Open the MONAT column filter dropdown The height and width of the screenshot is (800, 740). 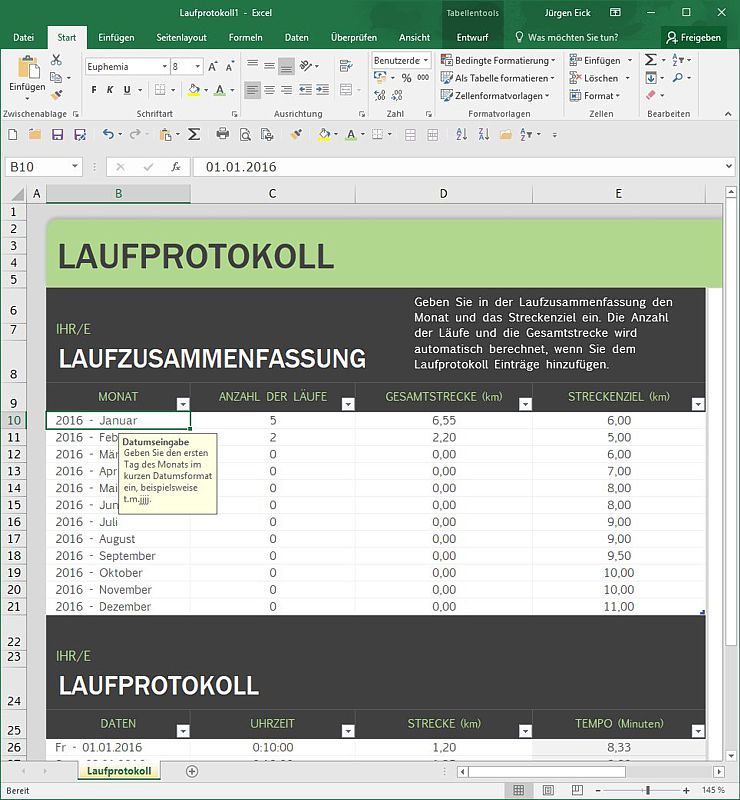pyautogui.click(x=182, y=404)
